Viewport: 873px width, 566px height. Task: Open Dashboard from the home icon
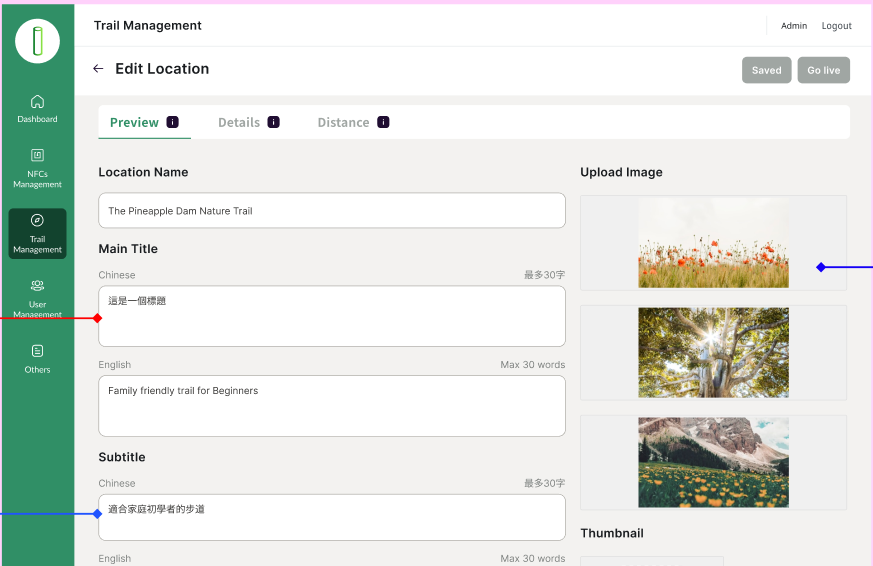point(37,101)
